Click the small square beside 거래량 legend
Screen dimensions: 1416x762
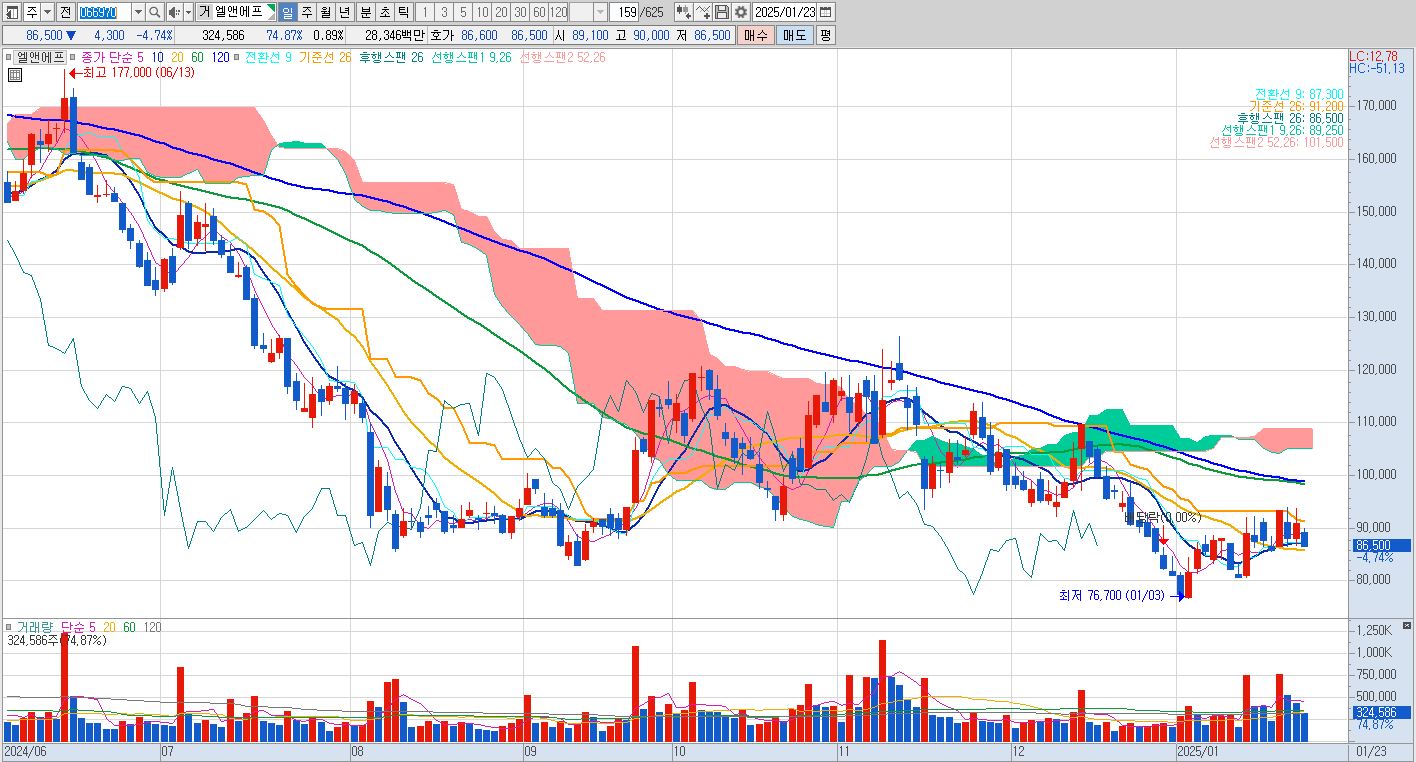[x=8, y=627]
